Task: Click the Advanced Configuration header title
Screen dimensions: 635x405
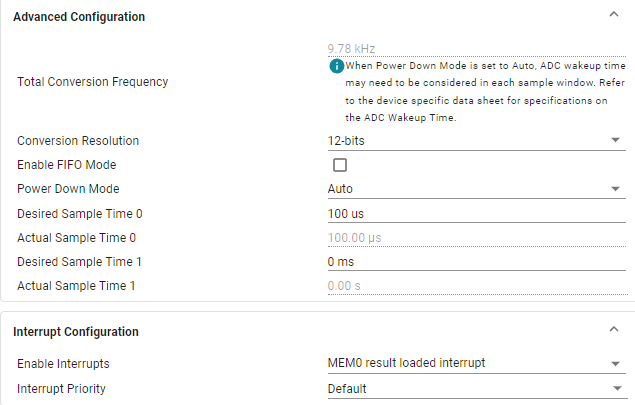Action: pos(79,17)
